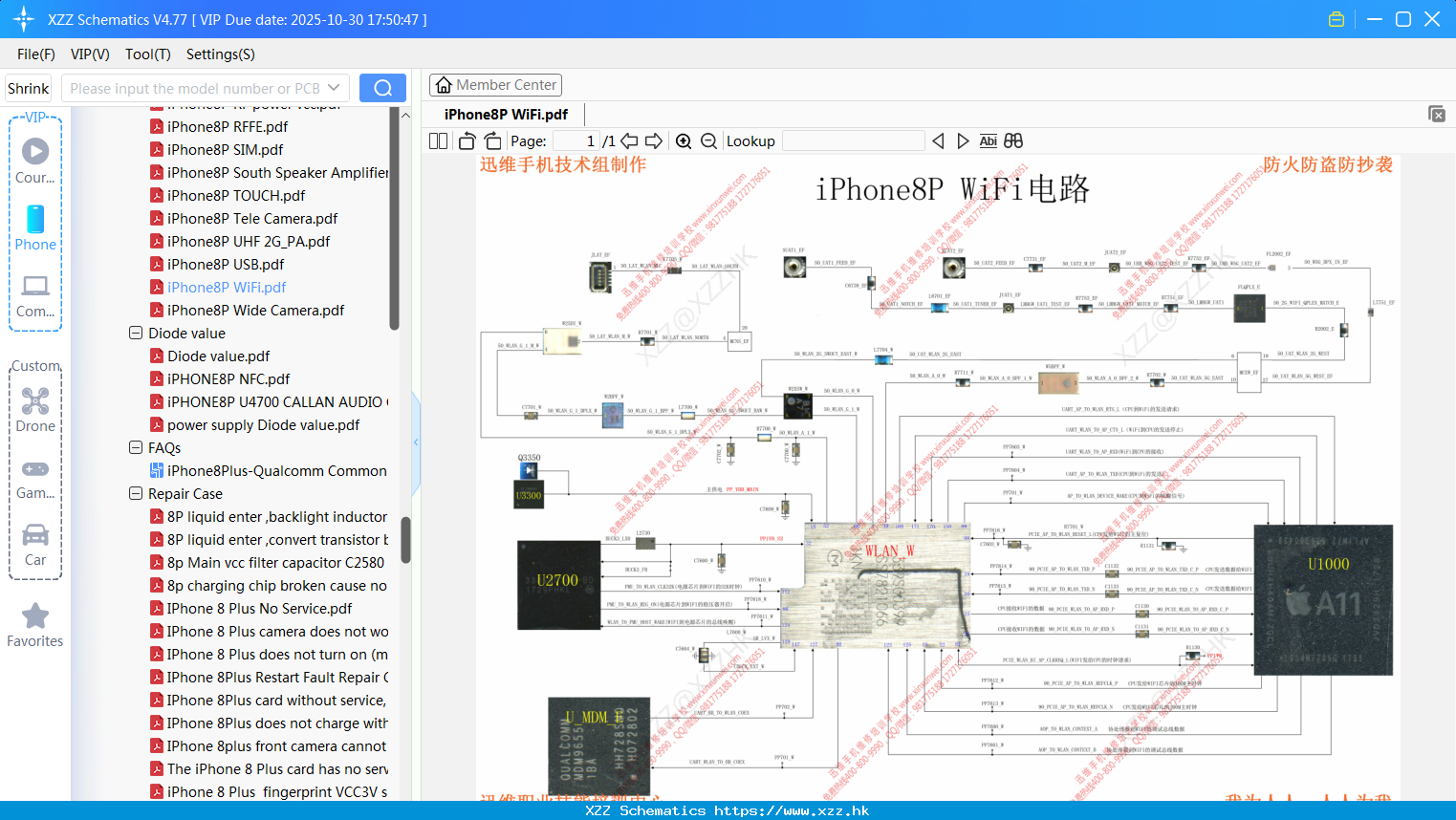Zoom out of the schematic
The height and width of the screenshot is (820, 1456).
[708, 140]
